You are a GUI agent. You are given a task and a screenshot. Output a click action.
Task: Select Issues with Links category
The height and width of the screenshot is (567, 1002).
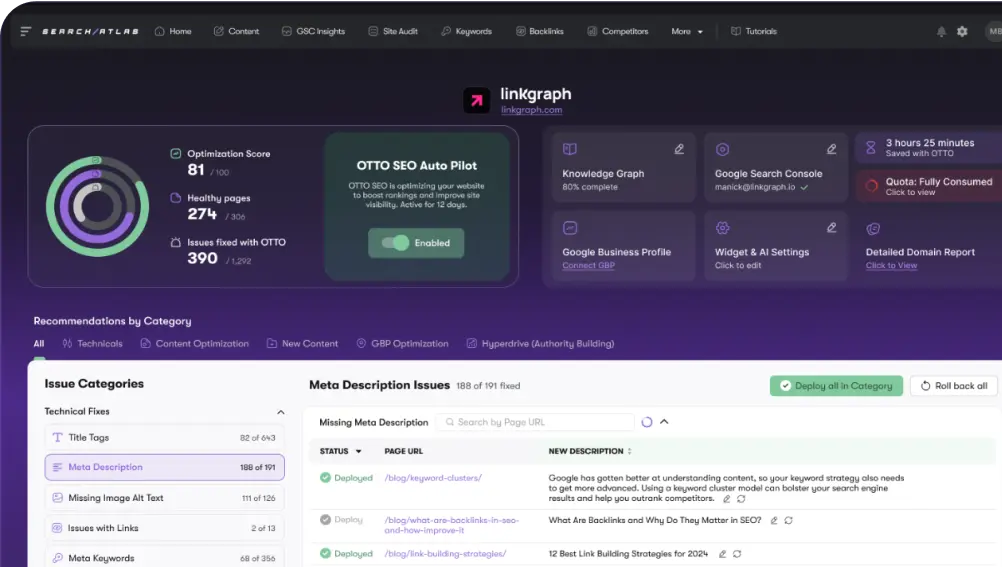(x=165, y=528)
